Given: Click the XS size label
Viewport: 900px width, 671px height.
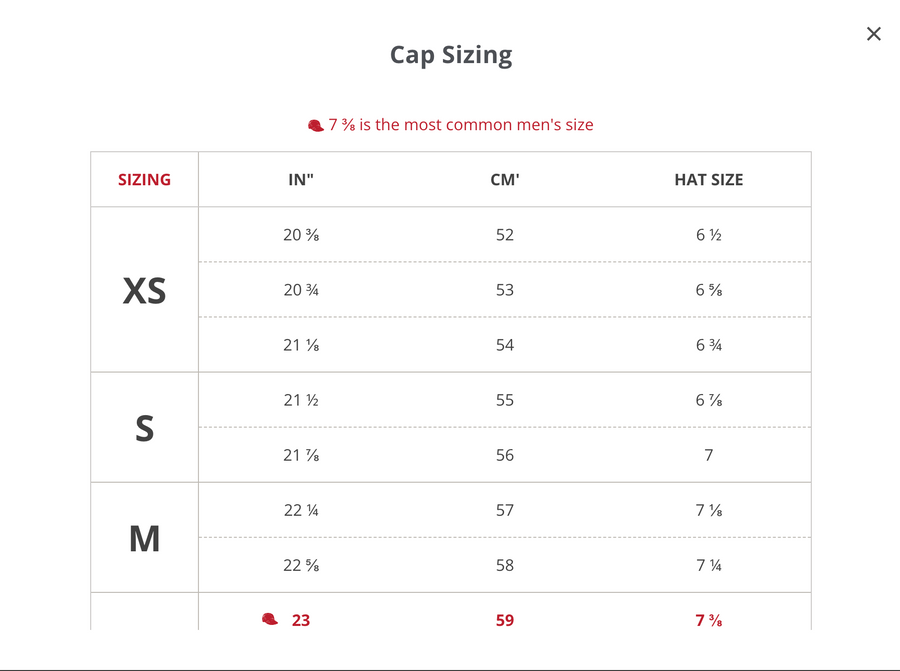Looking at the screenshot, I should [144, 290].
